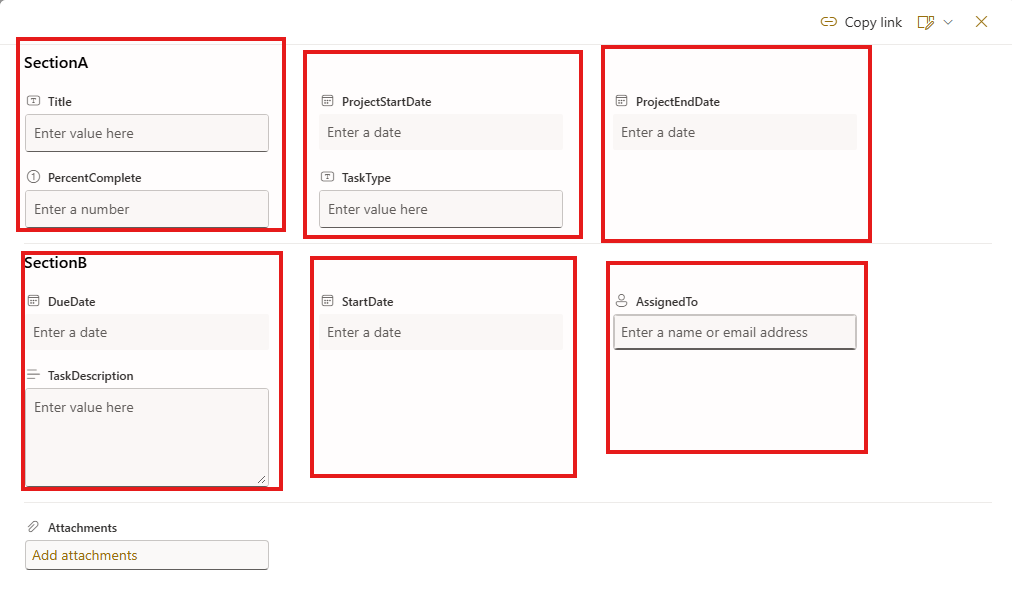This screenshot has height=590, width=1012.
Task: Close the form panel
Action: tap(981, 22)
